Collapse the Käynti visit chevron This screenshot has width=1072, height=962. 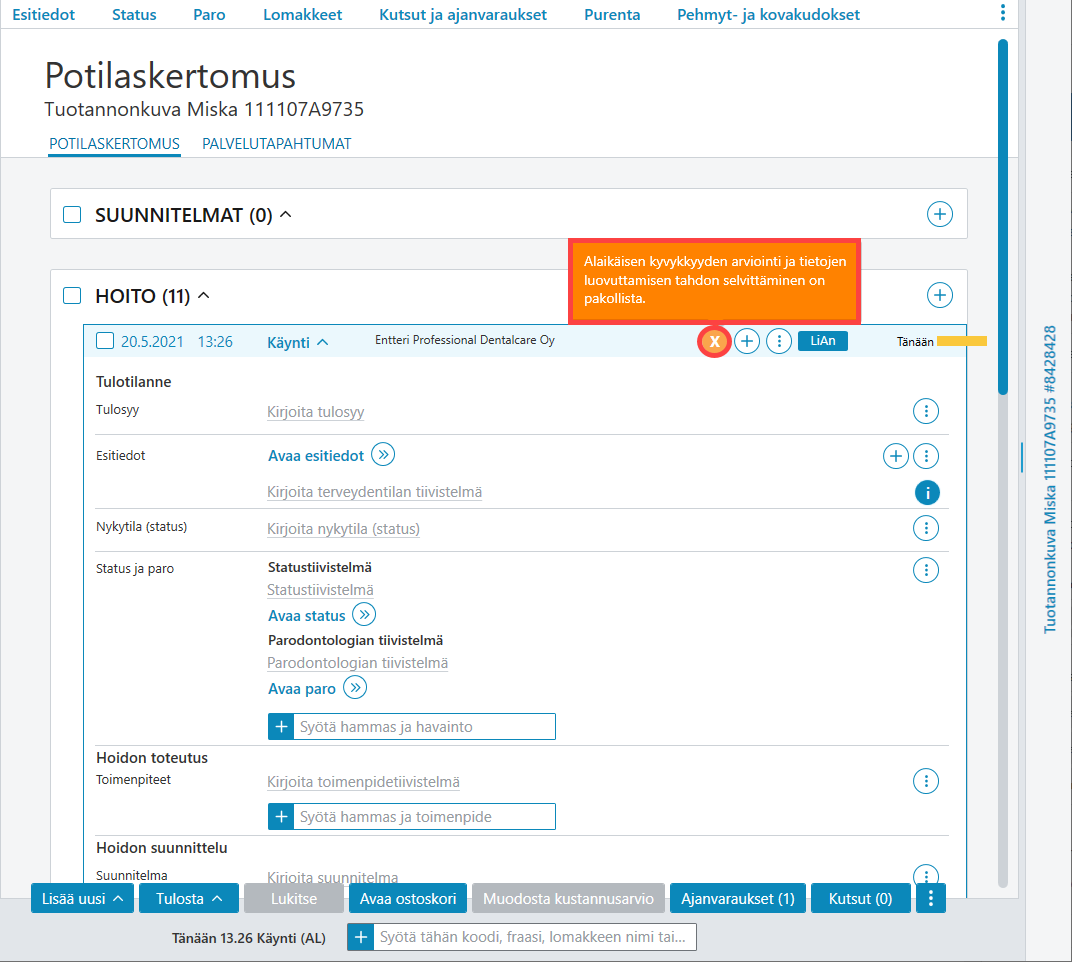[323, 342]
